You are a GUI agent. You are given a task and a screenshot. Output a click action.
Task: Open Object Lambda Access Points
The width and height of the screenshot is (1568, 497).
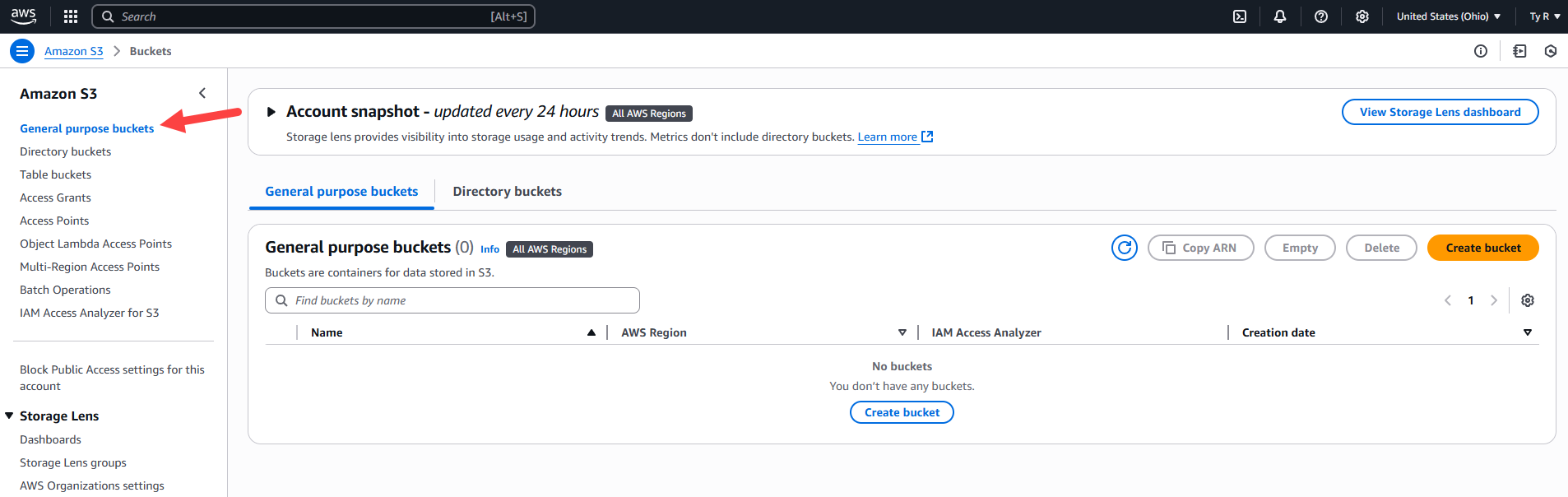95,244
